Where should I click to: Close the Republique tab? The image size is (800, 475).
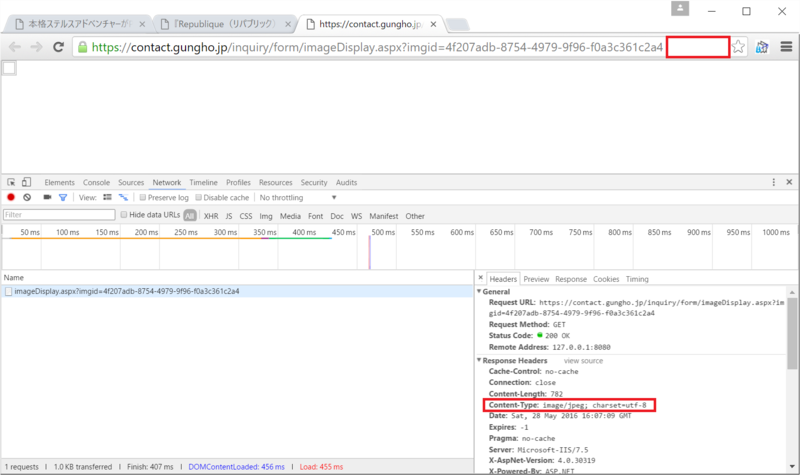coord(288,24)
